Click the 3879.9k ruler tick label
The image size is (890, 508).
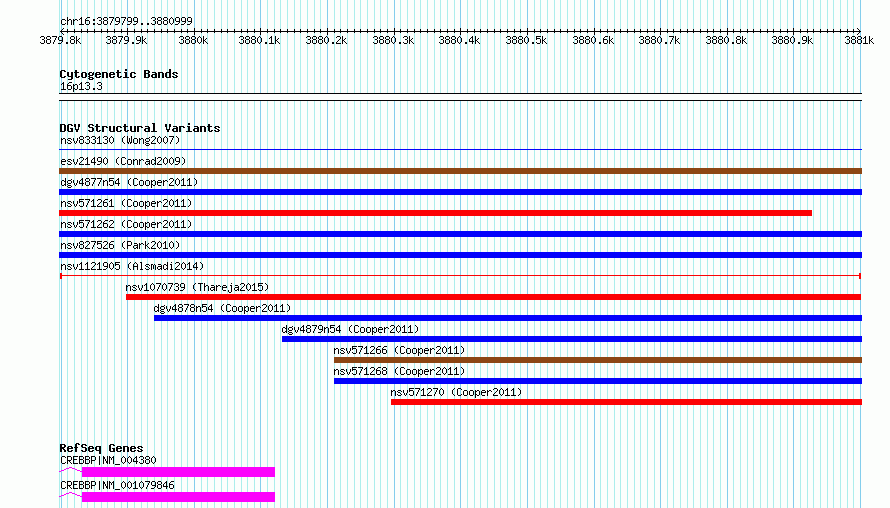click(x=126, y=40)
